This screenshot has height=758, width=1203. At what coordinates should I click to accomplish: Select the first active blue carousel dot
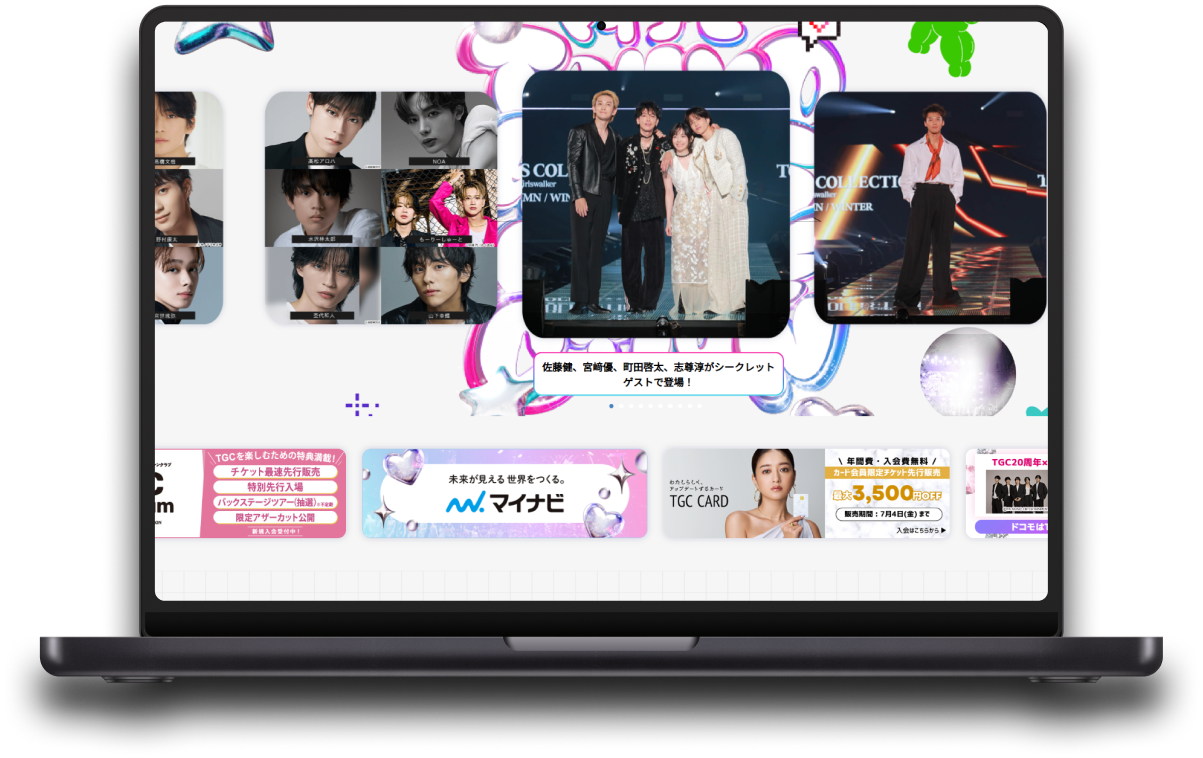(x=611, y=406)
